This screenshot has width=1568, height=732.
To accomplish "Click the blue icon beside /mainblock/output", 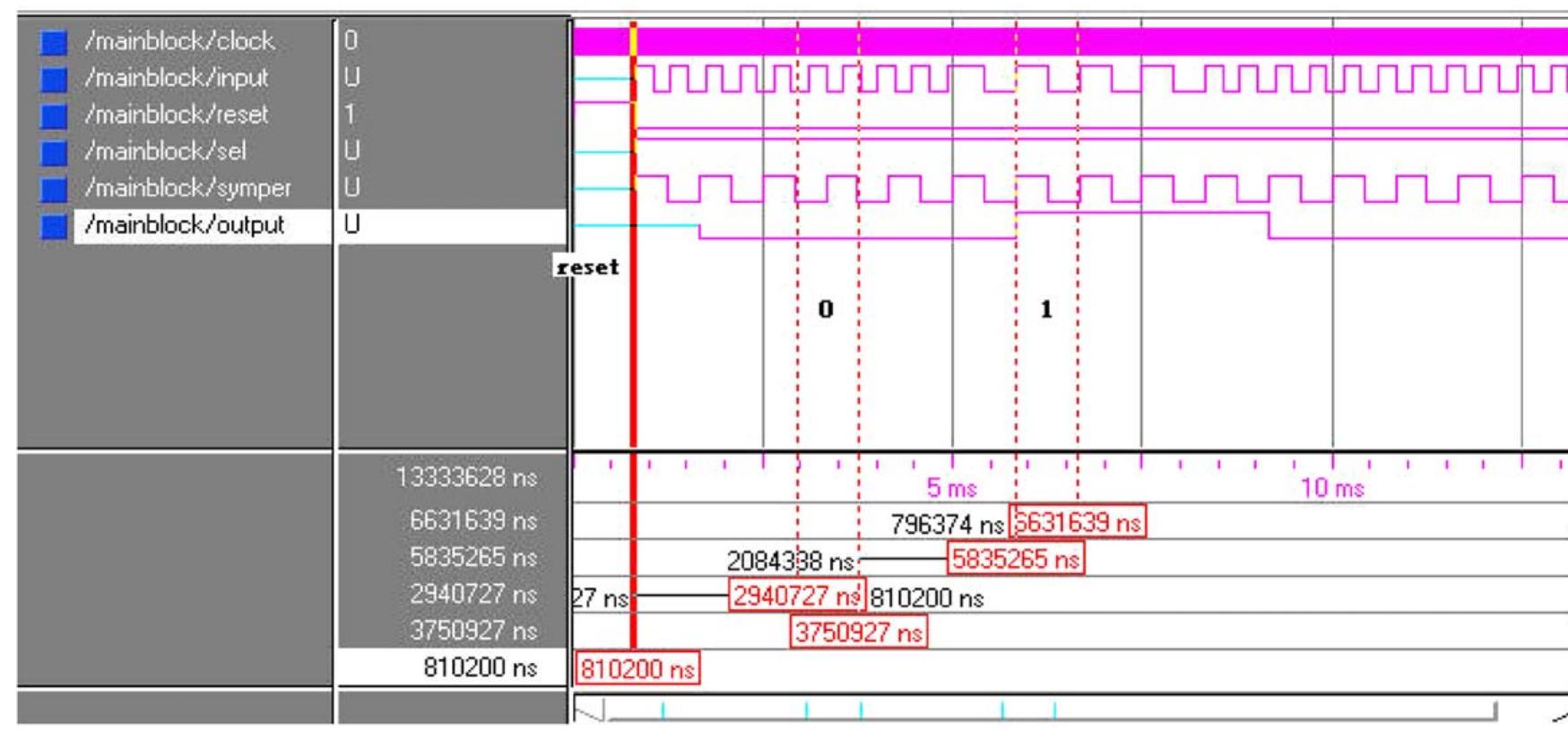I will click(x=54, y=226).
